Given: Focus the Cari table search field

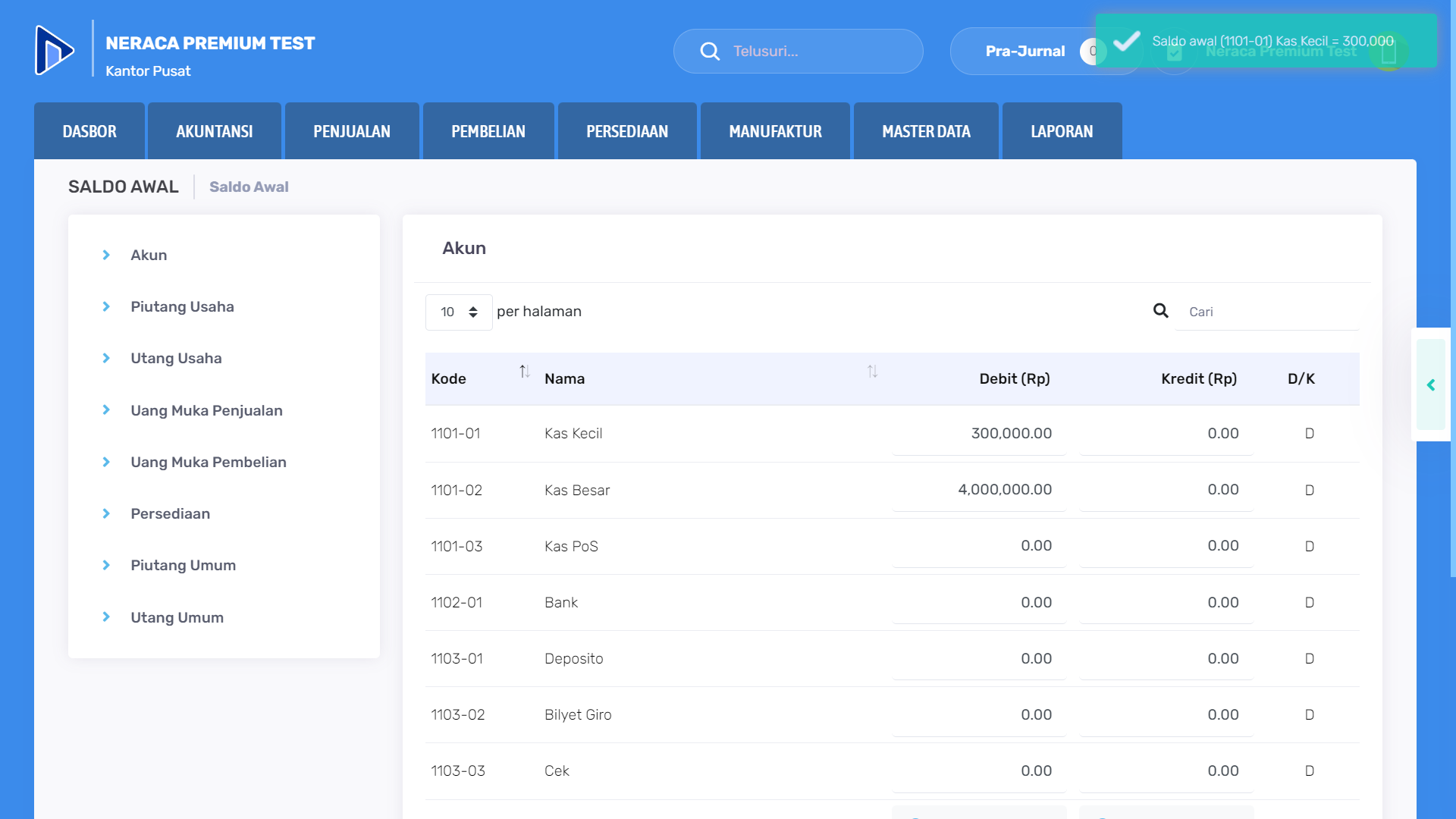Looking at the screenshot, I should [1266, 312].
